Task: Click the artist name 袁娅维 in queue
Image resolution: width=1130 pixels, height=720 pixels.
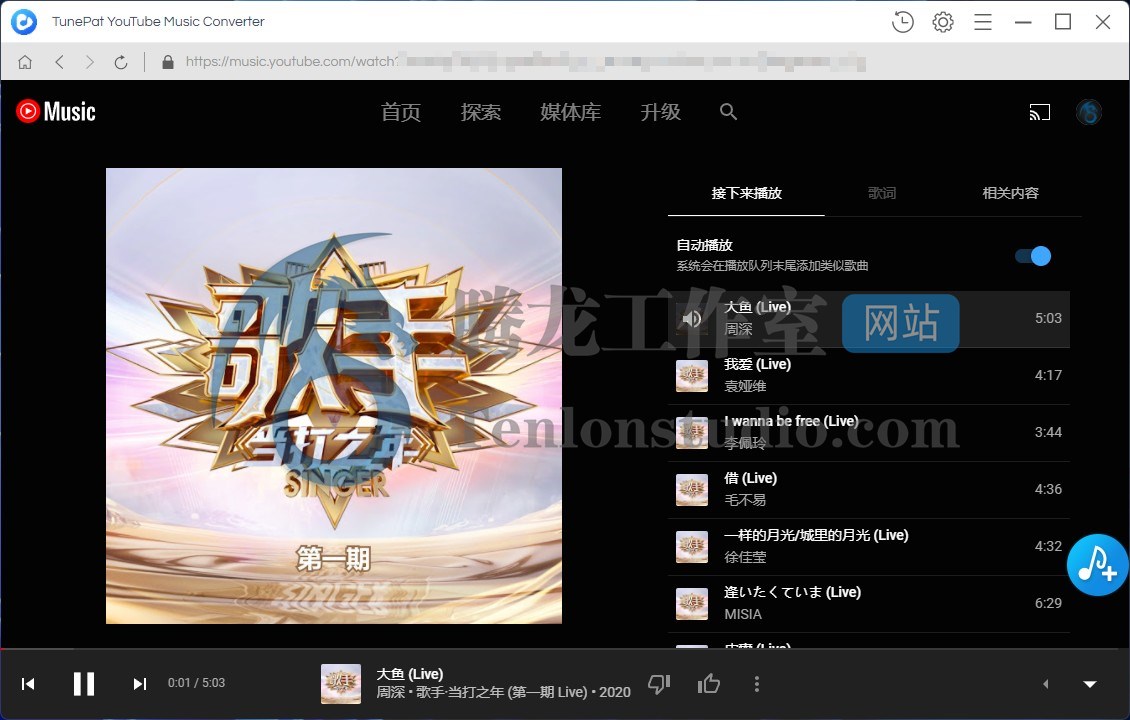Action: click(x=745, y=386)
